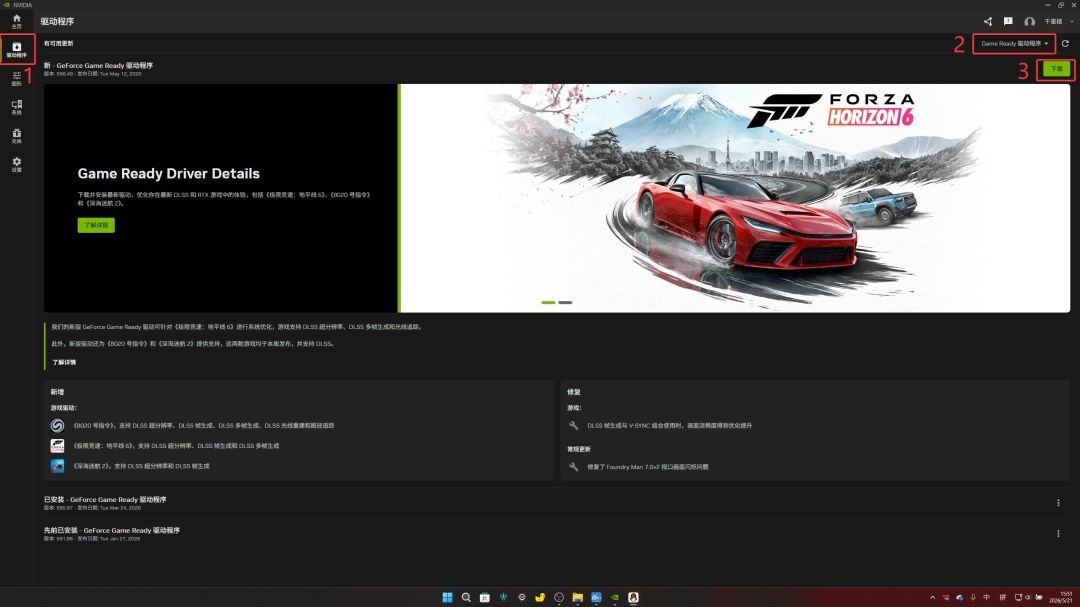Open the Settings (设置) gear in sidebar
Image resolution: width=1080 pixels, height=607 pixels.
[x=17, y=164]
